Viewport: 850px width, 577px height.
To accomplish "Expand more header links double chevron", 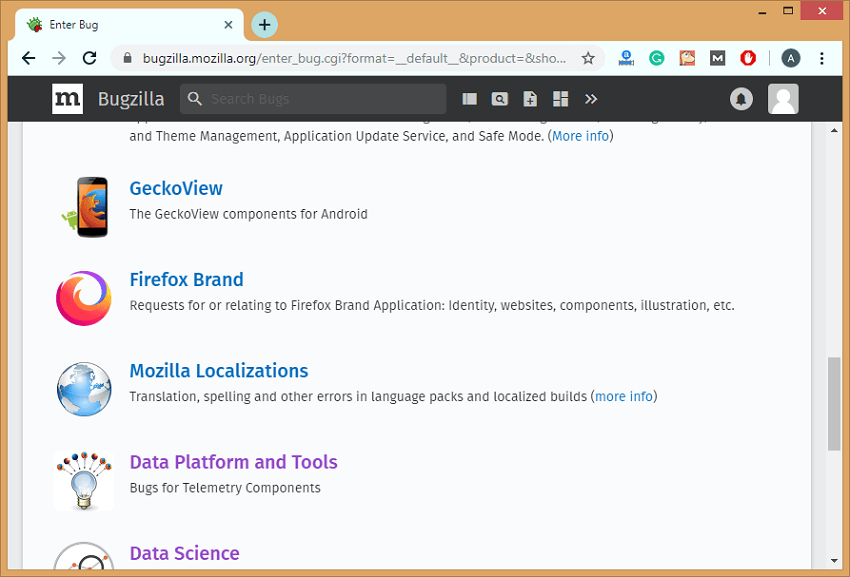I will (x=591, y=99).
